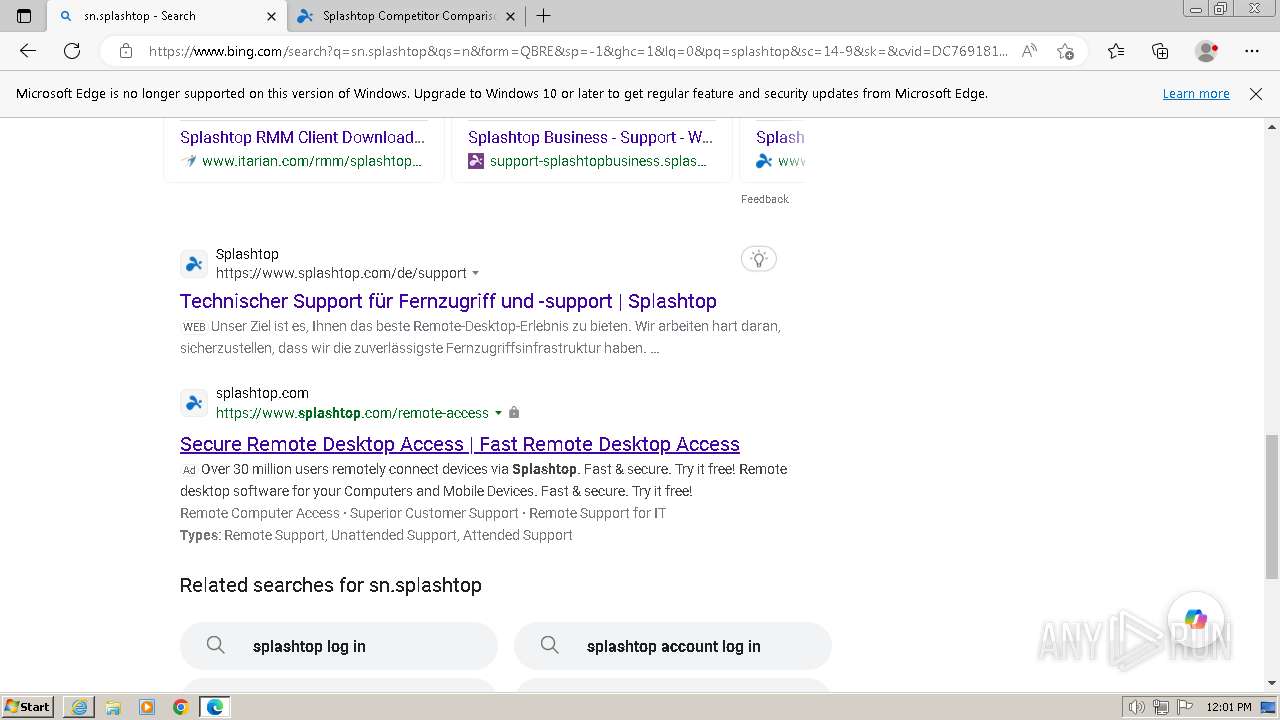
Task: Open the tab actions menu icon
Action: coord(24,16)
